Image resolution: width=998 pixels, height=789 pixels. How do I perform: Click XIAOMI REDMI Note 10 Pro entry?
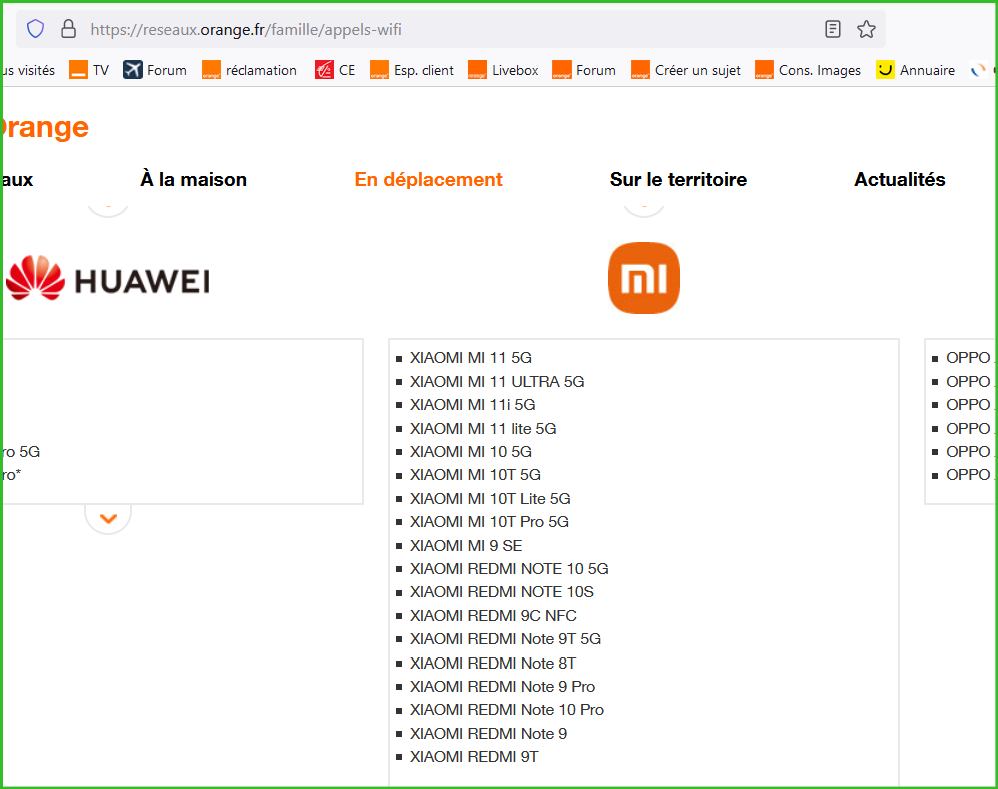tap(507, 709)
